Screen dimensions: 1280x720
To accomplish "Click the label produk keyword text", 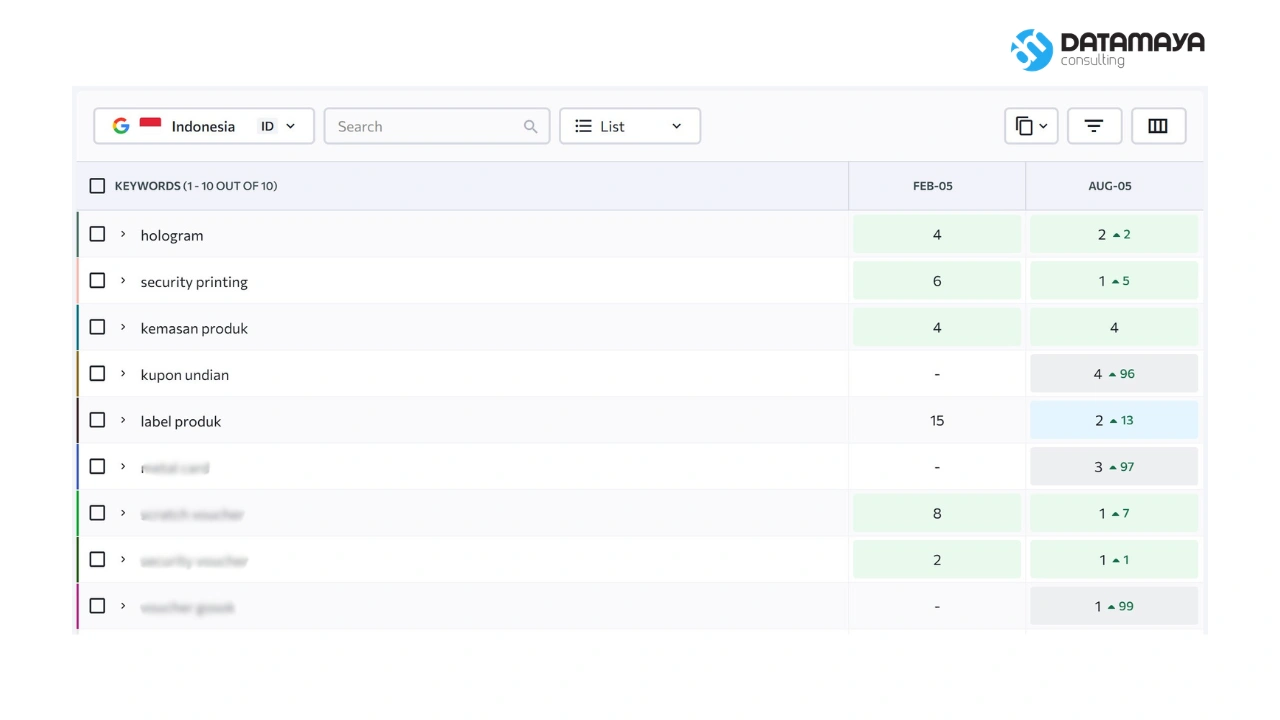I will coord(181,421).
